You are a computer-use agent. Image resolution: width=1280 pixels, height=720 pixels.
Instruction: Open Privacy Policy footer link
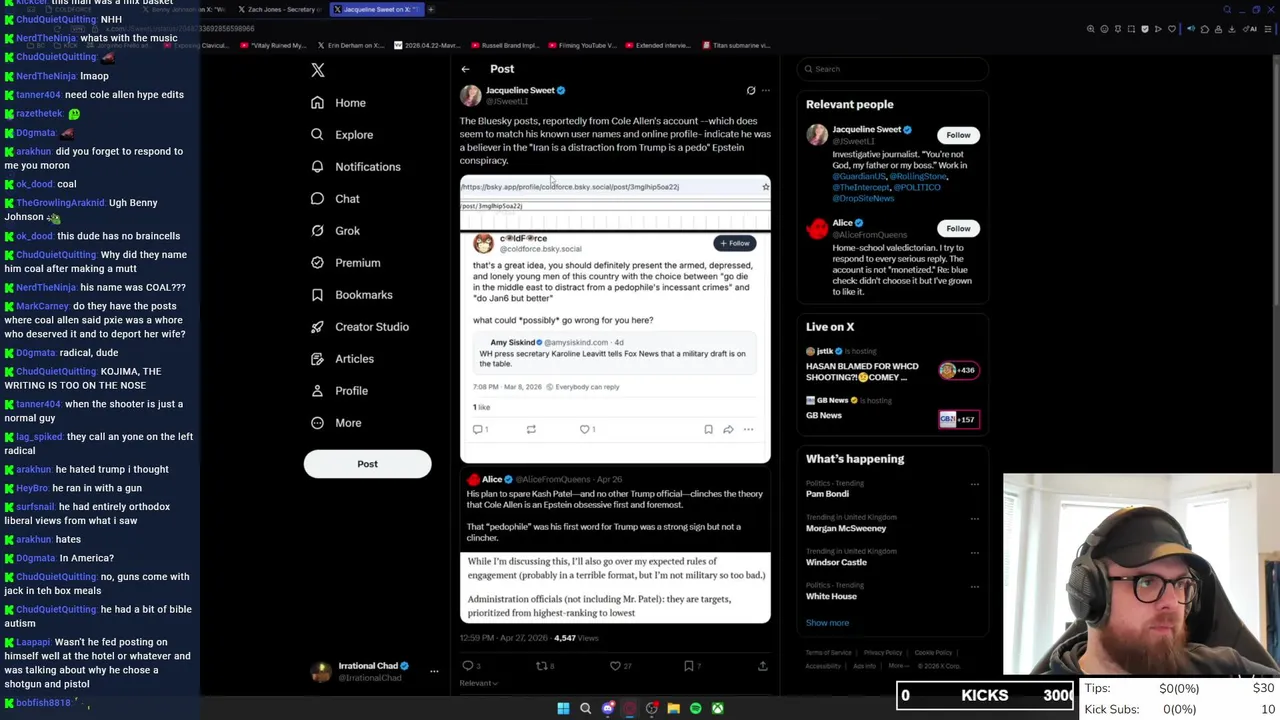pos(883,653)
